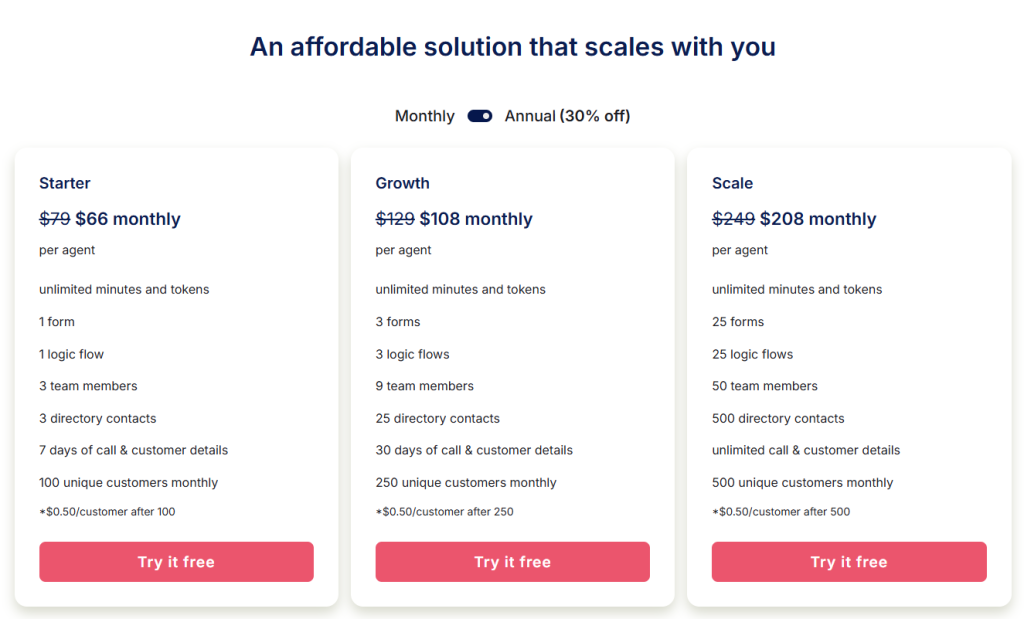Select the Growth plan heading
Image resolution: width=1024 pixels, height=619 pixels.
[x=402, y=183]
